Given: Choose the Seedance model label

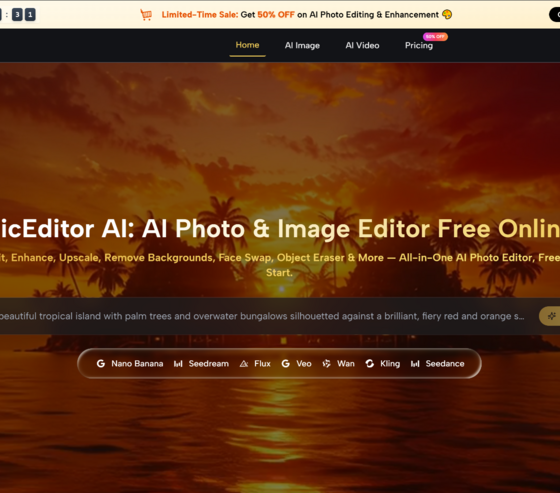Looking at the screenshot, I should tap(445, 364).
